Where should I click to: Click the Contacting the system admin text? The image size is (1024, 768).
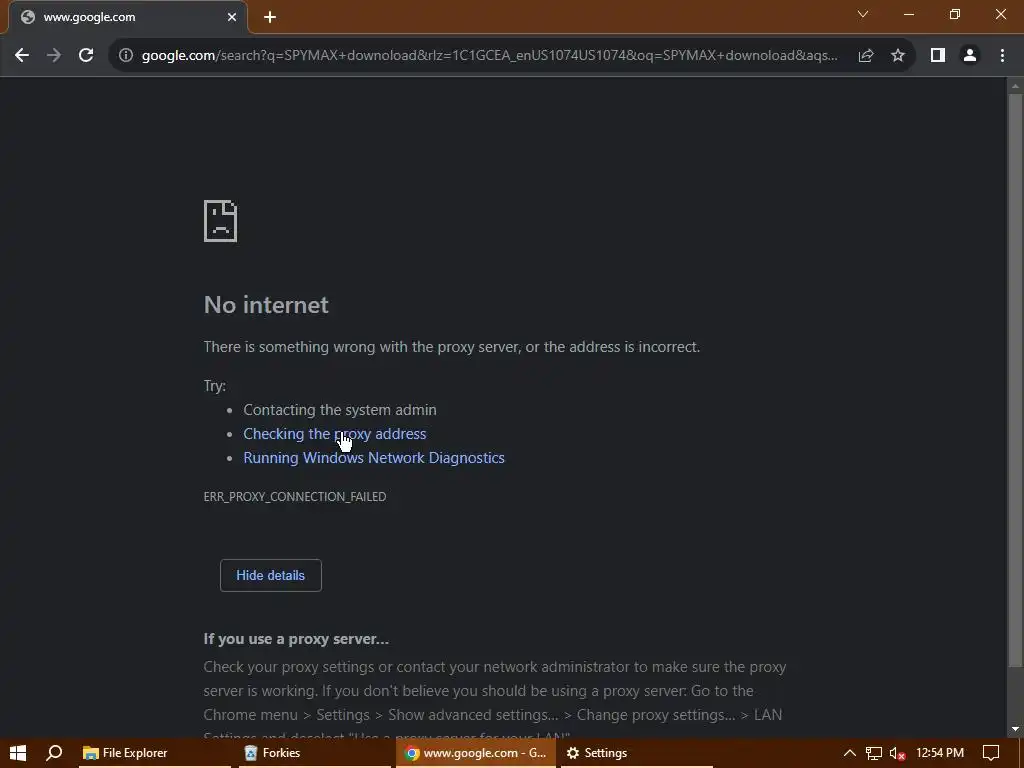tap(340, 410)
